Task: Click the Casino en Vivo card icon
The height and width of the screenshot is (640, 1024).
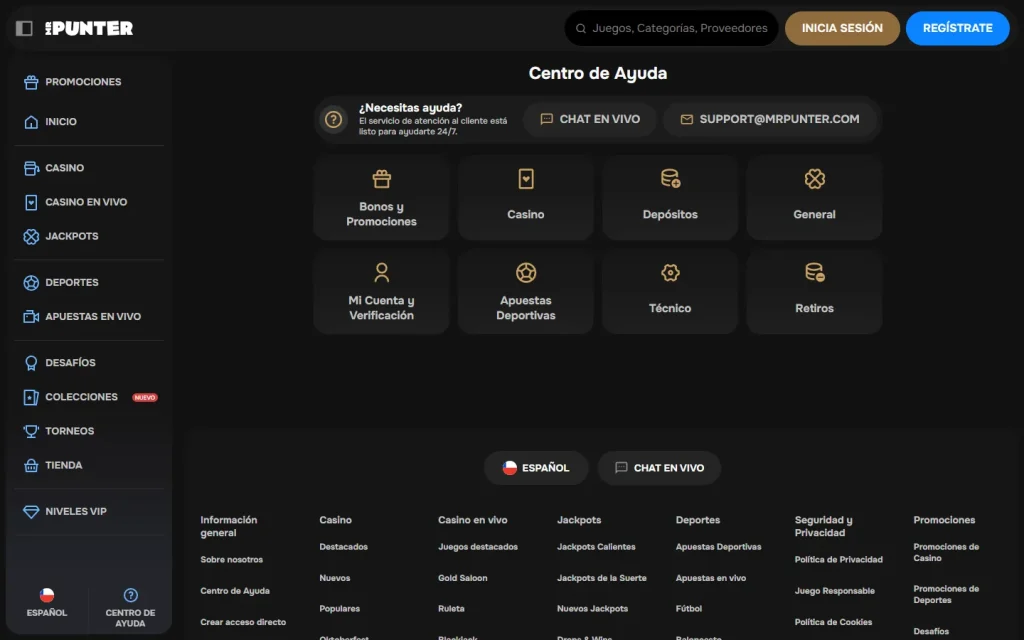Action: [x=31, y=202]
